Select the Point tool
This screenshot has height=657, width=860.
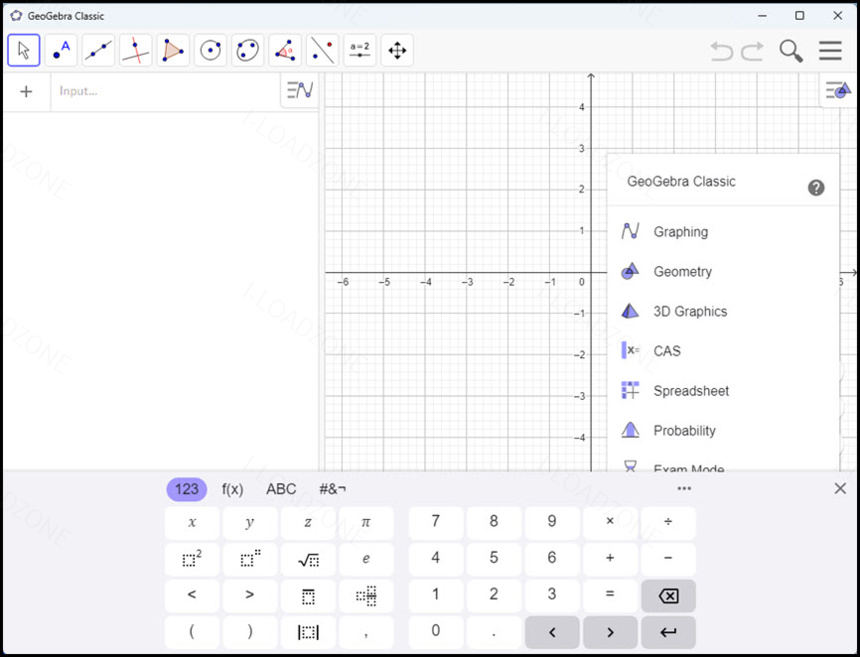[x=61, y=50]
